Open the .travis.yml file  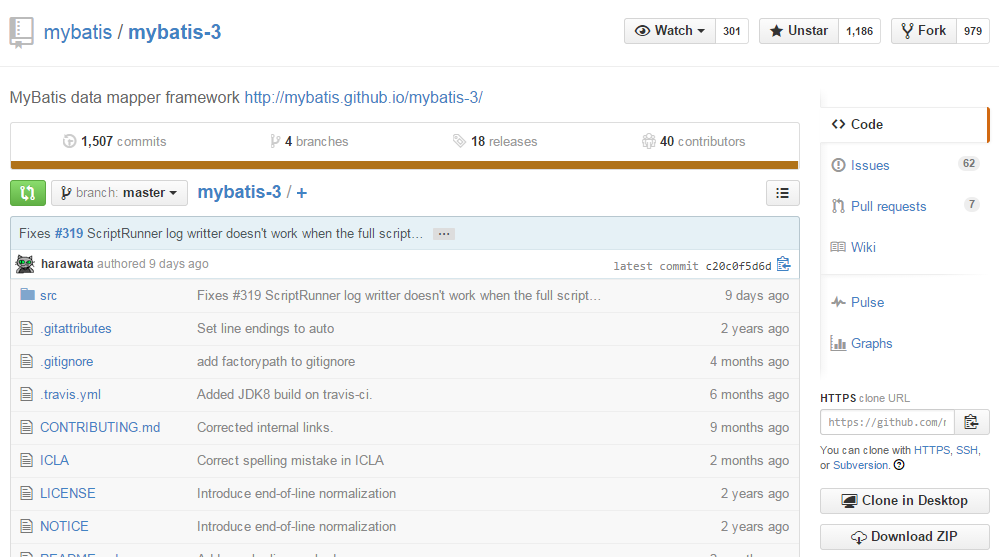(70, 394)
